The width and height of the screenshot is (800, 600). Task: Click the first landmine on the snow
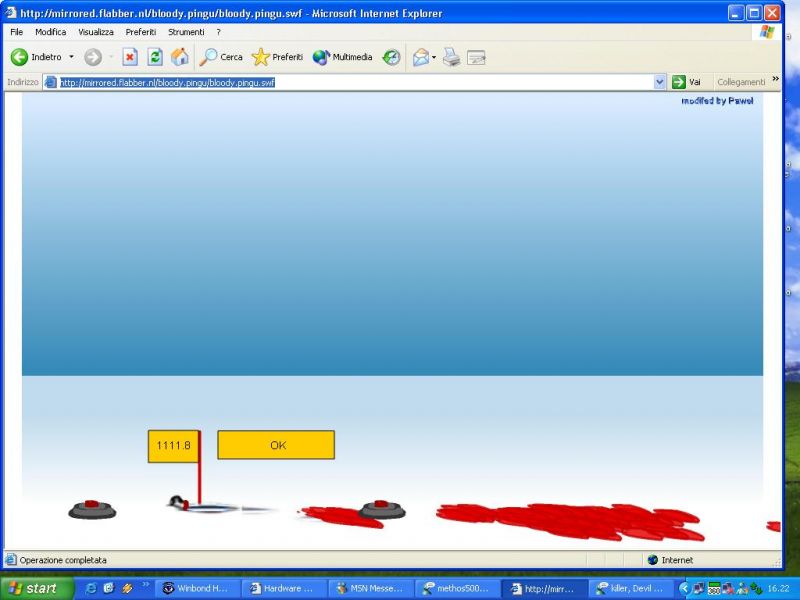92,509
